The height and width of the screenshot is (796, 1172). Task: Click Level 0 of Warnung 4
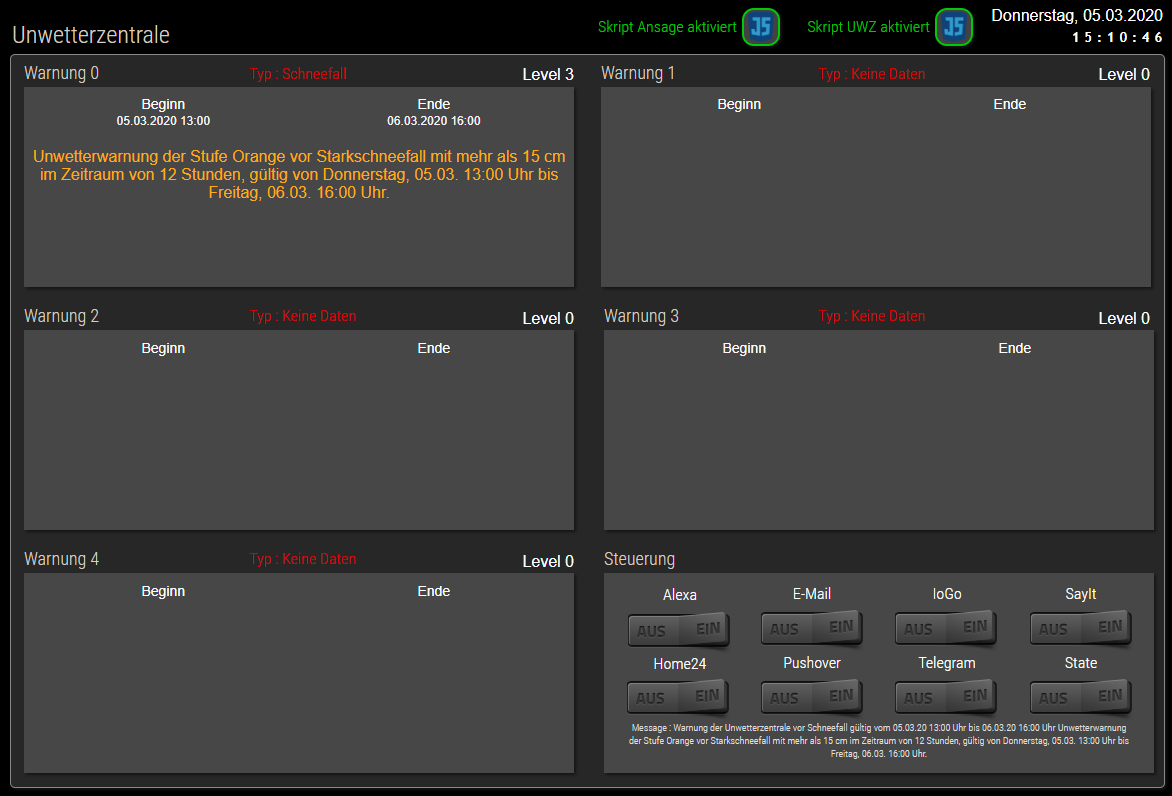(548, 561)
